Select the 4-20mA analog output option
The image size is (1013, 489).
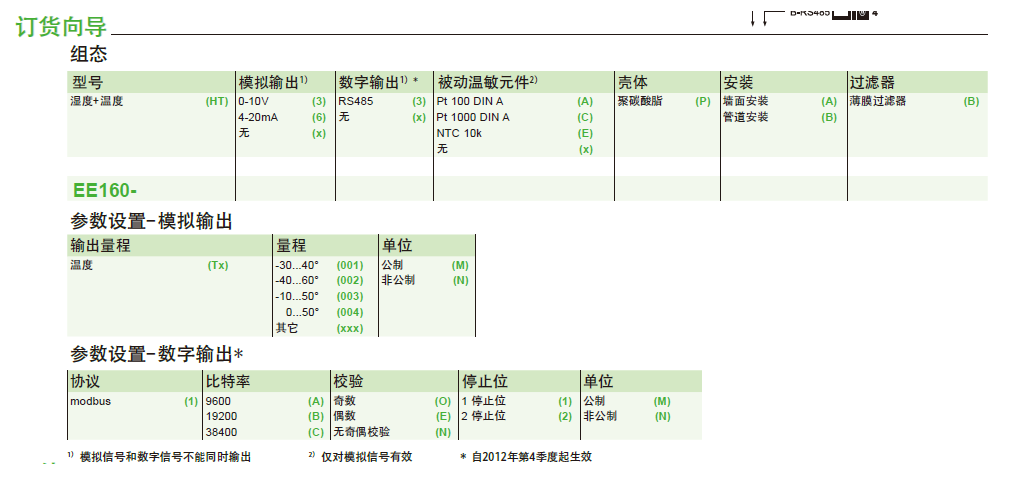(x=258, y=118)
